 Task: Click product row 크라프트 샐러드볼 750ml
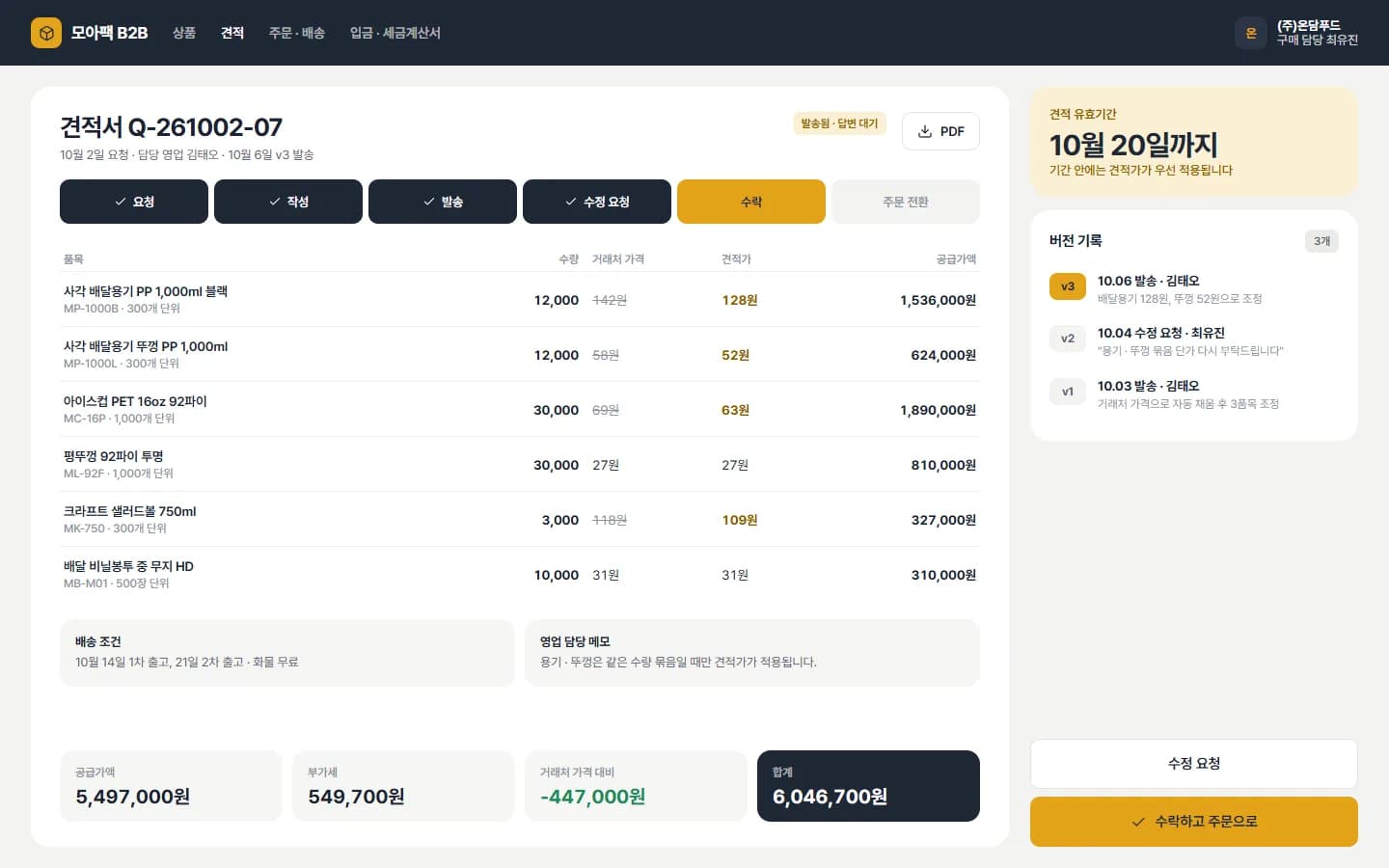(x=520, y=520)
